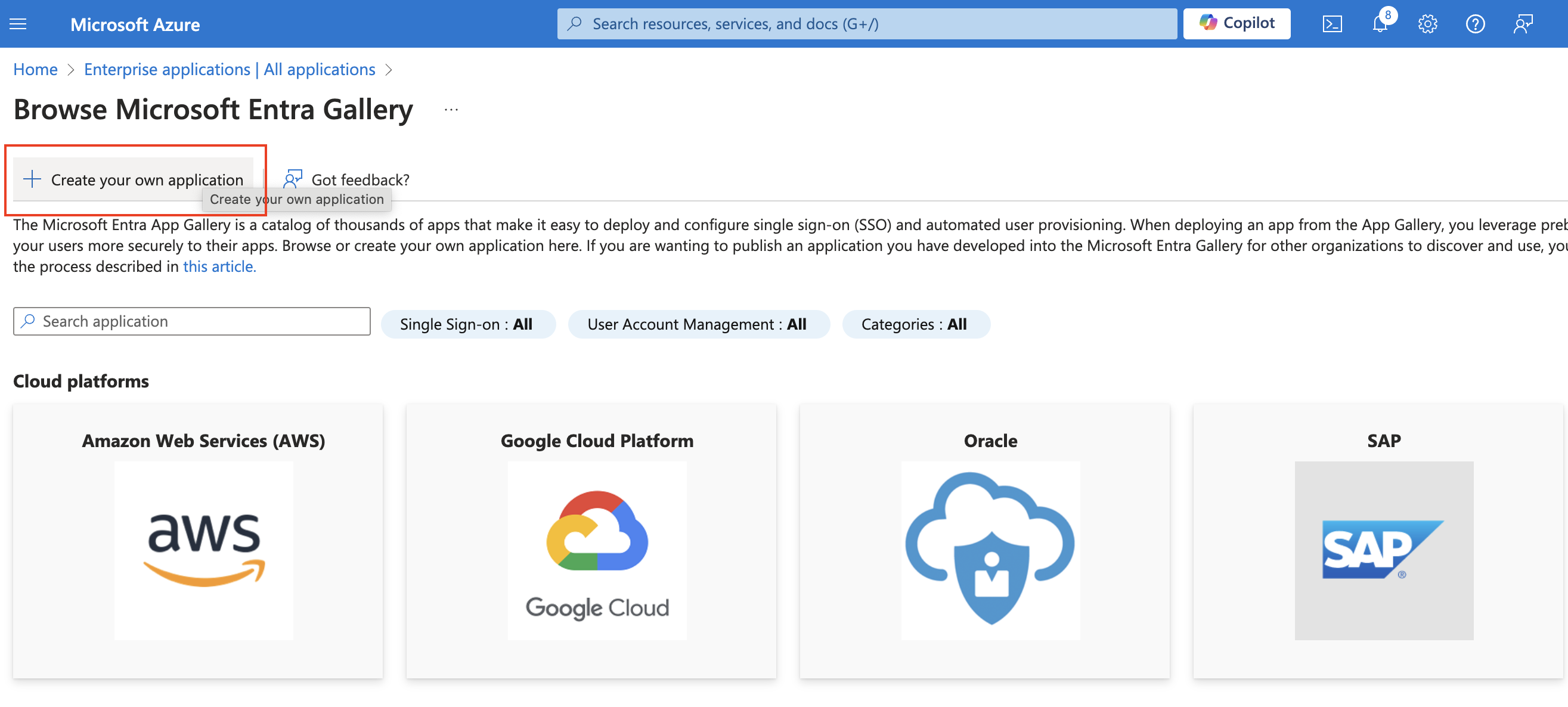Image resolution: width=1568 pixels, height=707 pixels.
Task: Click the Copilot button
Action: pos(1237,24)
